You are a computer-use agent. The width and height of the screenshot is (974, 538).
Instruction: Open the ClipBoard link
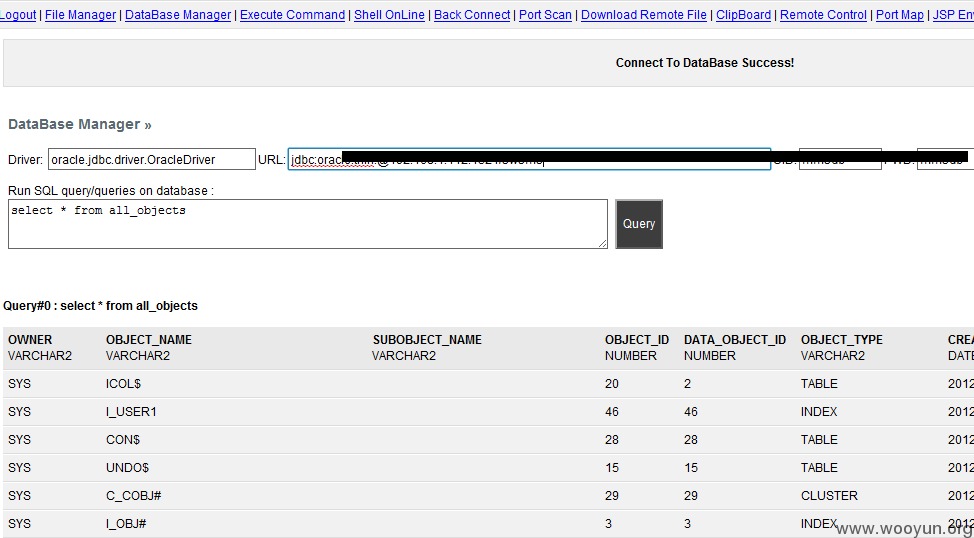tap(743, 14)
